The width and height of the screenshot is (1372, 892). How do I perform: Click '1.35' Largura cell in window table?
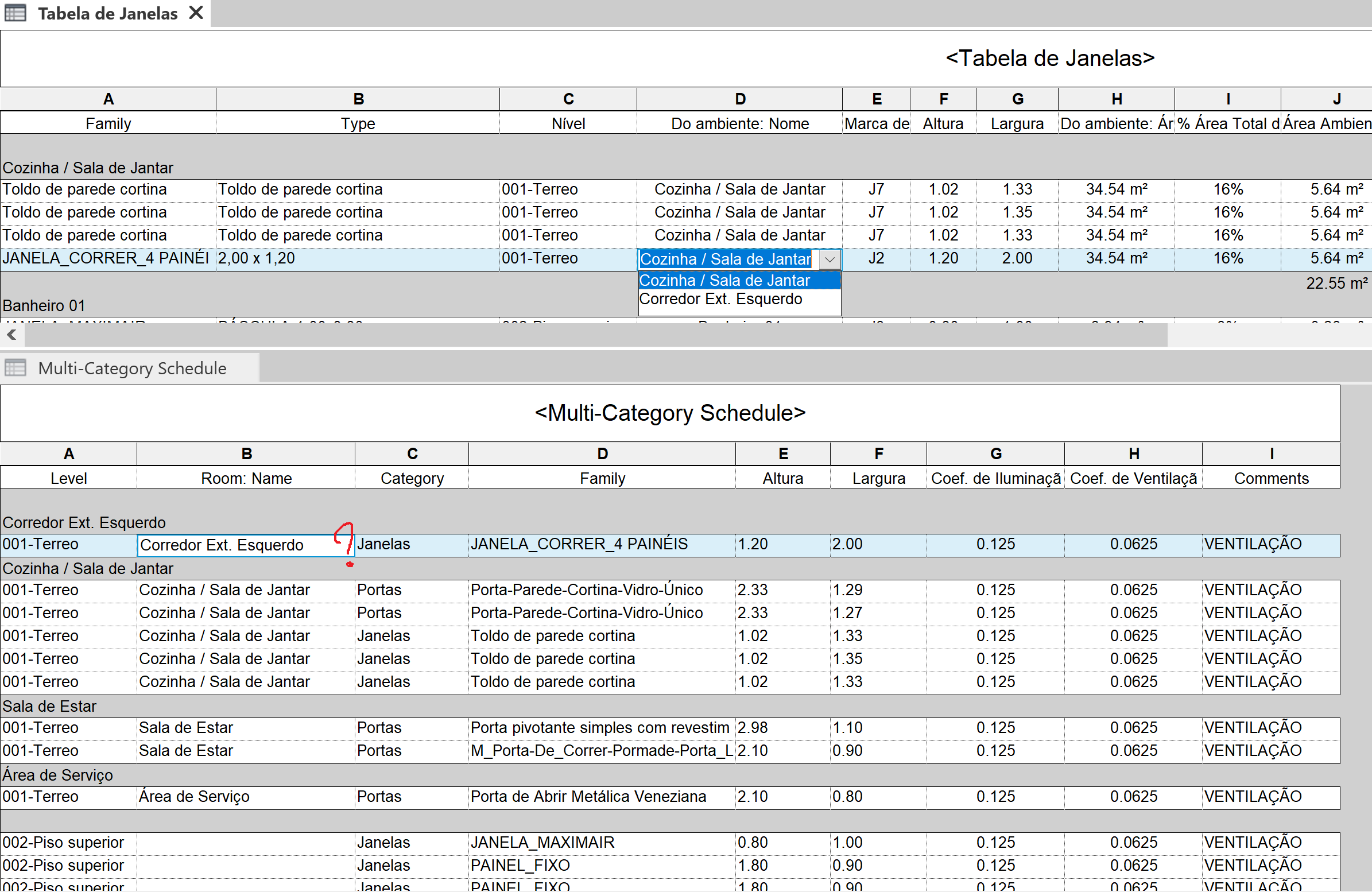[1017, 212]
